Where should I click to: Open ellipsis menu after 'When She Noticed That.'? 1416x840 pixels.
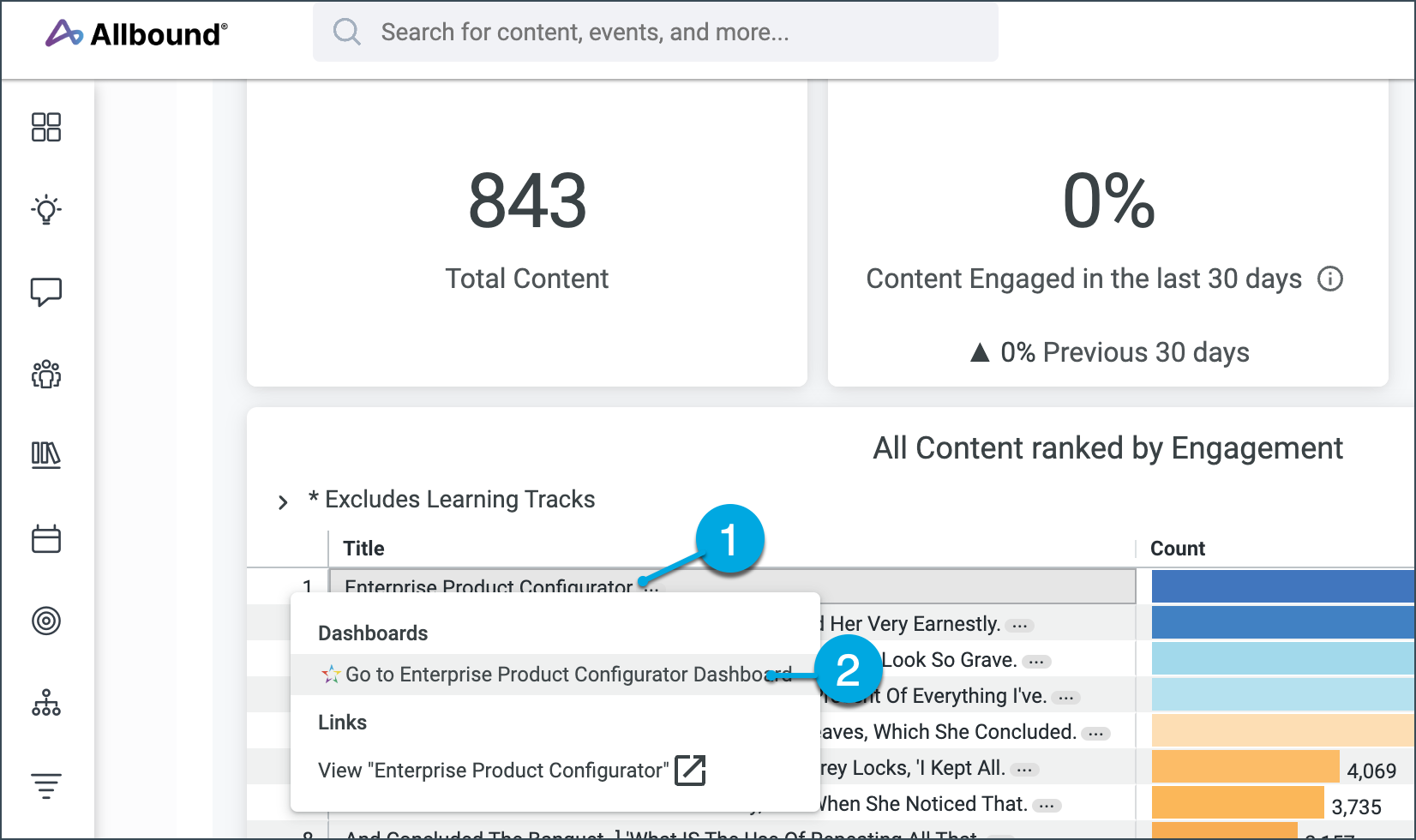[x=1047, y=806]
